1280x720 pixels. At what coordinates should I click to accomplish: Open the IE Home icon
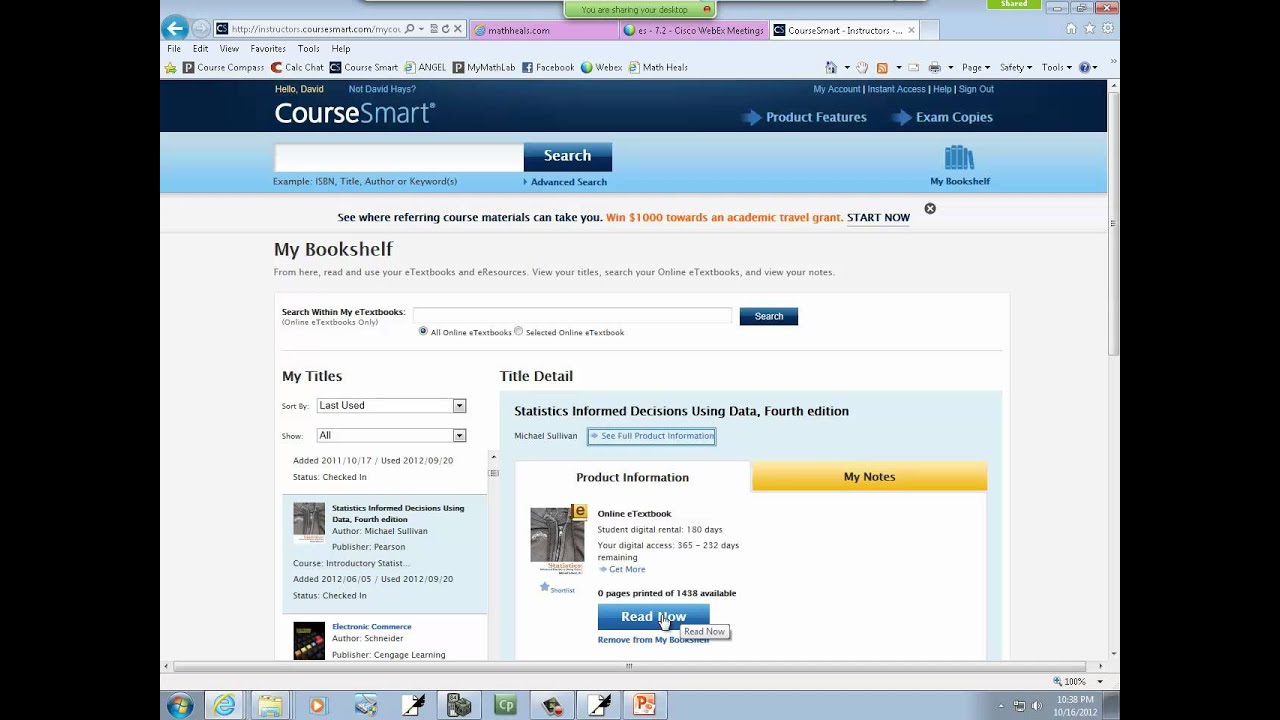pos(1071,29)
